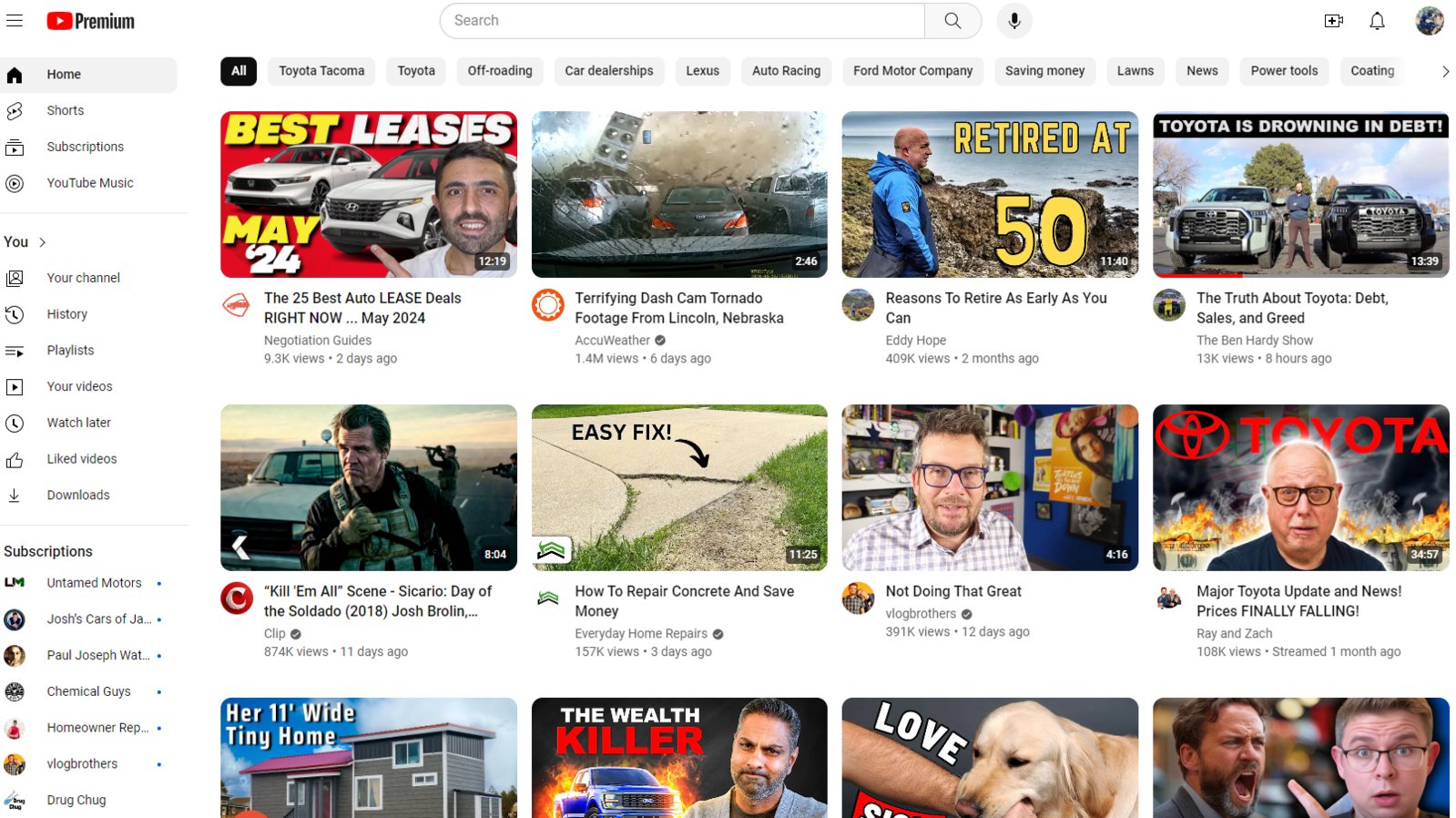The width and height of the screenshot is (1456, 818).
Task: Select the Toyota Tacoma filter chip
Action: (321, 71)
